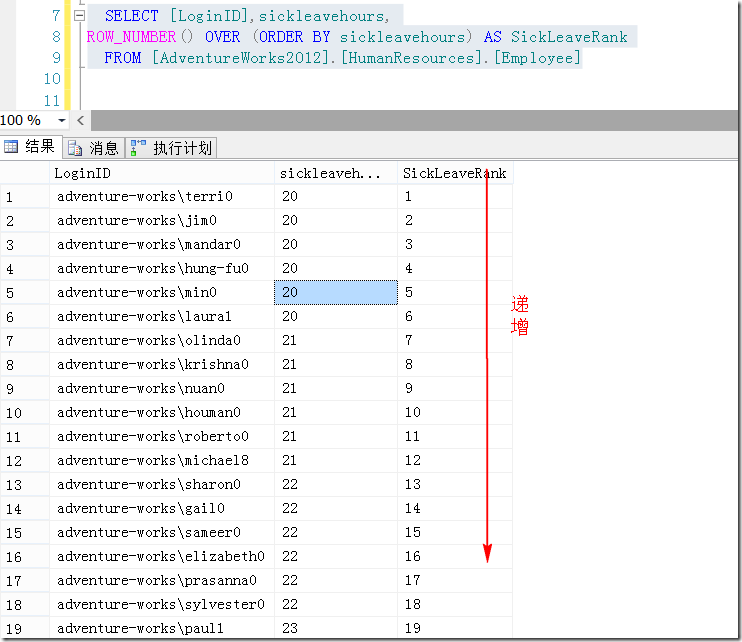Click cell adventure-works\elizabeth0
The width and height of the screenshot is (742, 642).
click(x=161, y=556)
